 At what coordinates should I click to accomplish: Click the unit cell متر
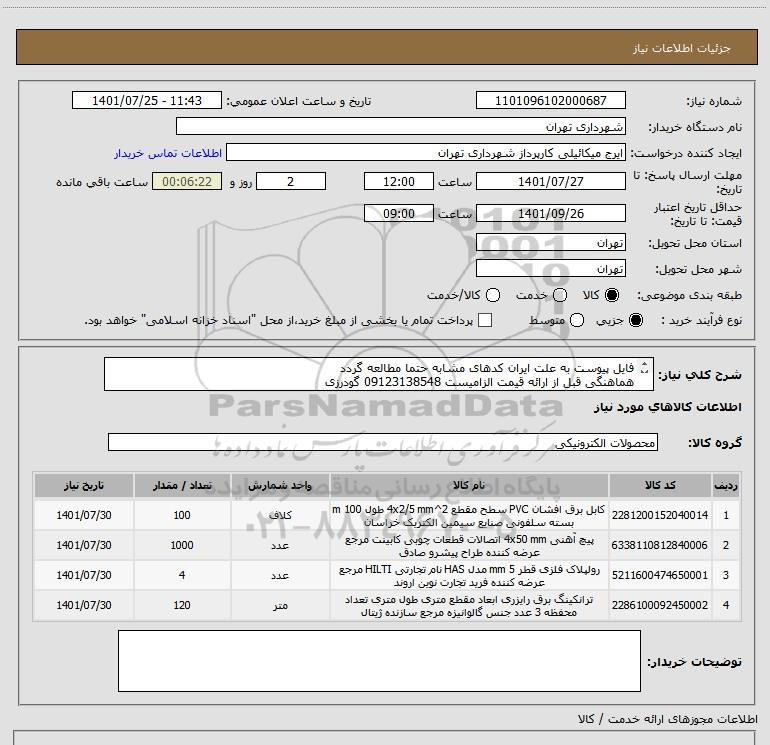(280, 605)
